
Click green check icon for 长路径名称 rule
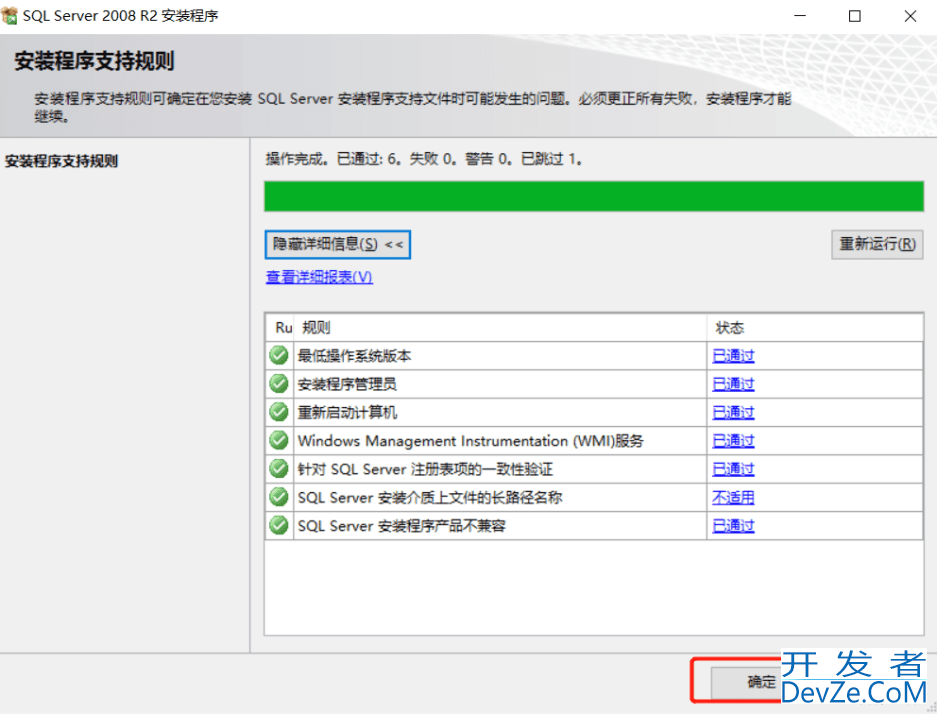coord(278,497)
